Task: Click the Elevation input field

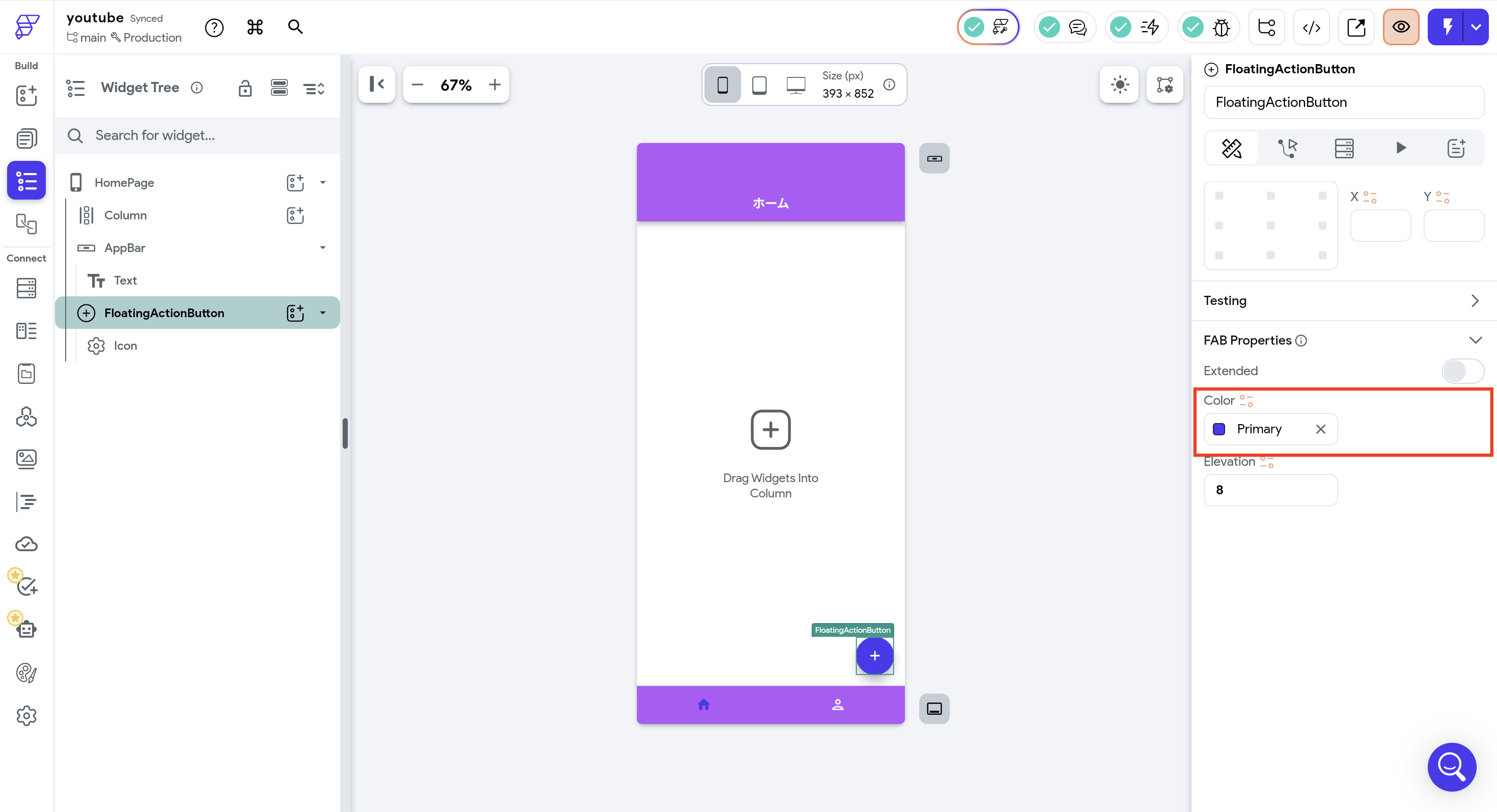Action: click(1270, 490)
